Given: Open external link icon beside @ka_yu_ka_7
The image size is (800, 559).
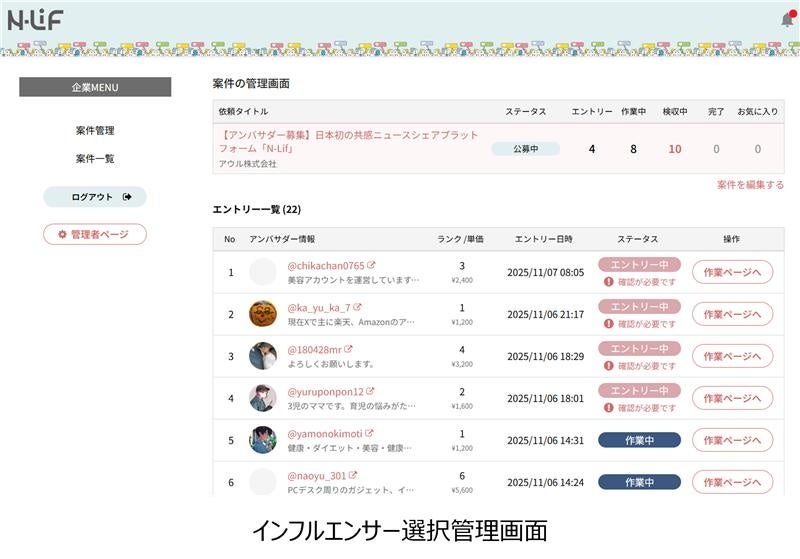Looking at the screenshot, I should pyautogui.click(x=357, y=308).
